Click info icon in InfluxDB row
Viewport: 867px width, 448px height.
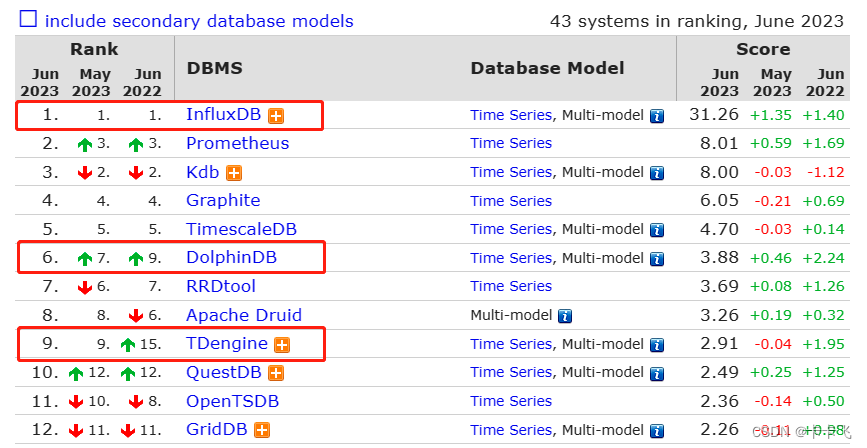tap(657, 116)
